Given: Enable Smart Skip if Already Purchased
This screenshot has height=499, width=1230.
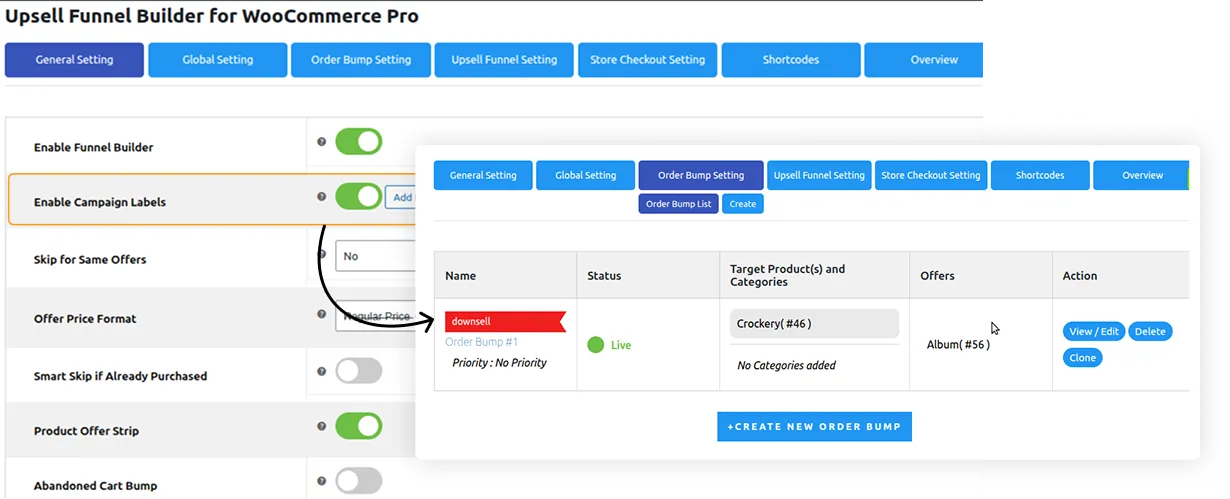Looking at the screenshot, I should click(x=358, y=372).
